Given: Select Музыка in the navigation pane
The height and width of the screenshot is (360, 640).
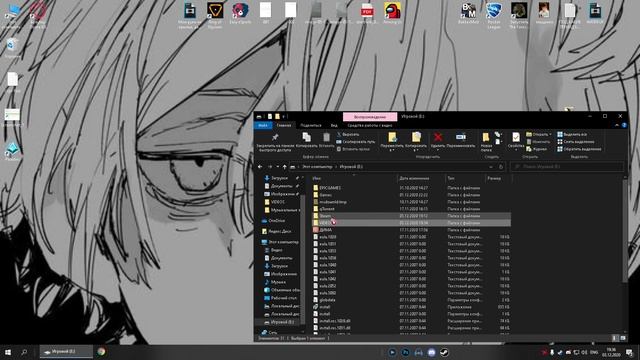Looking at the screenshot, I should pos(278,282).
